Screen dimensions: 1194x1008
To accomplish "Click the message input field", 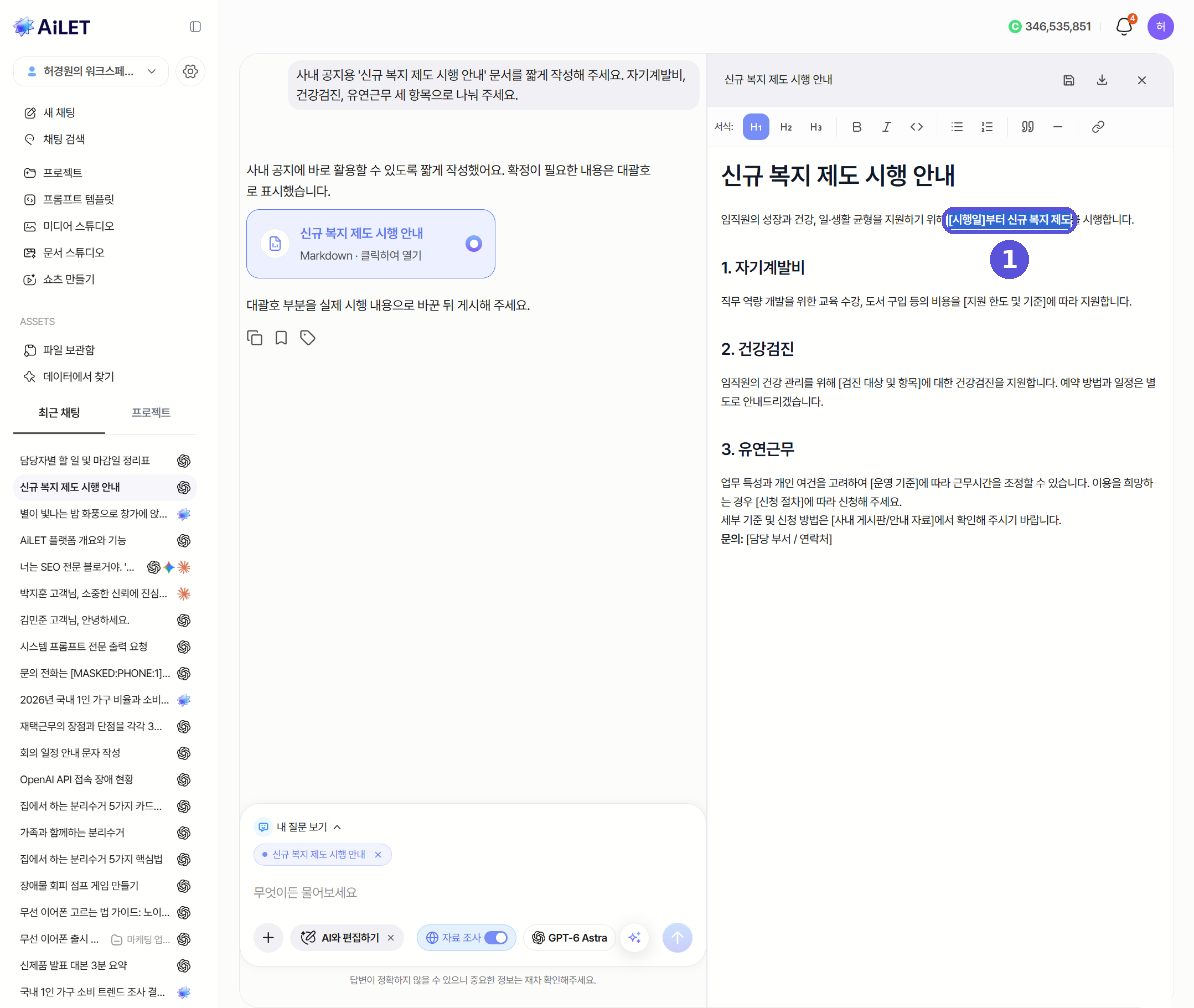I will tap(472, 892).
